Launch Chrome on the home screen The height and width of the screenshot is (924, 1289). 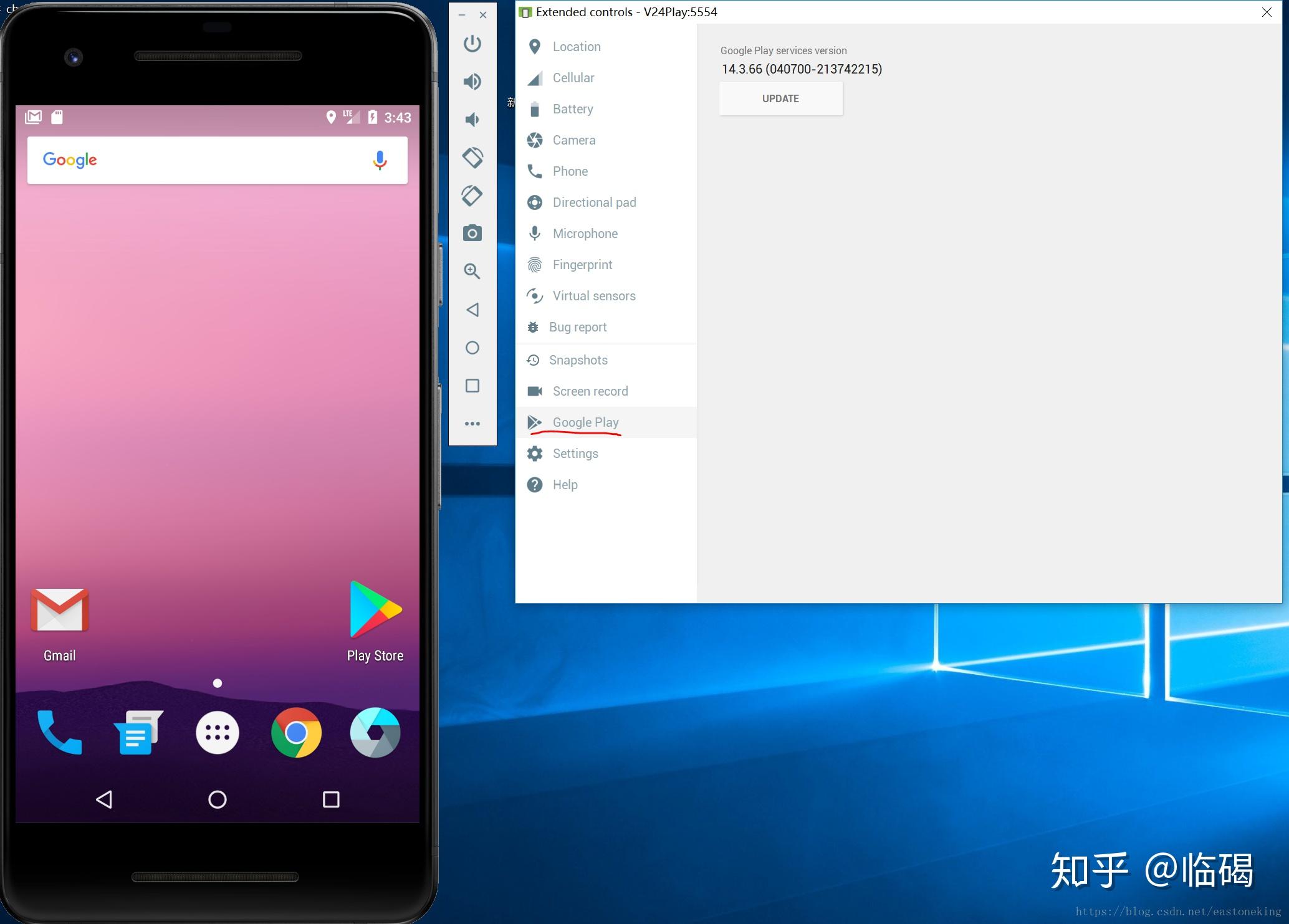[x=295, y=733]
